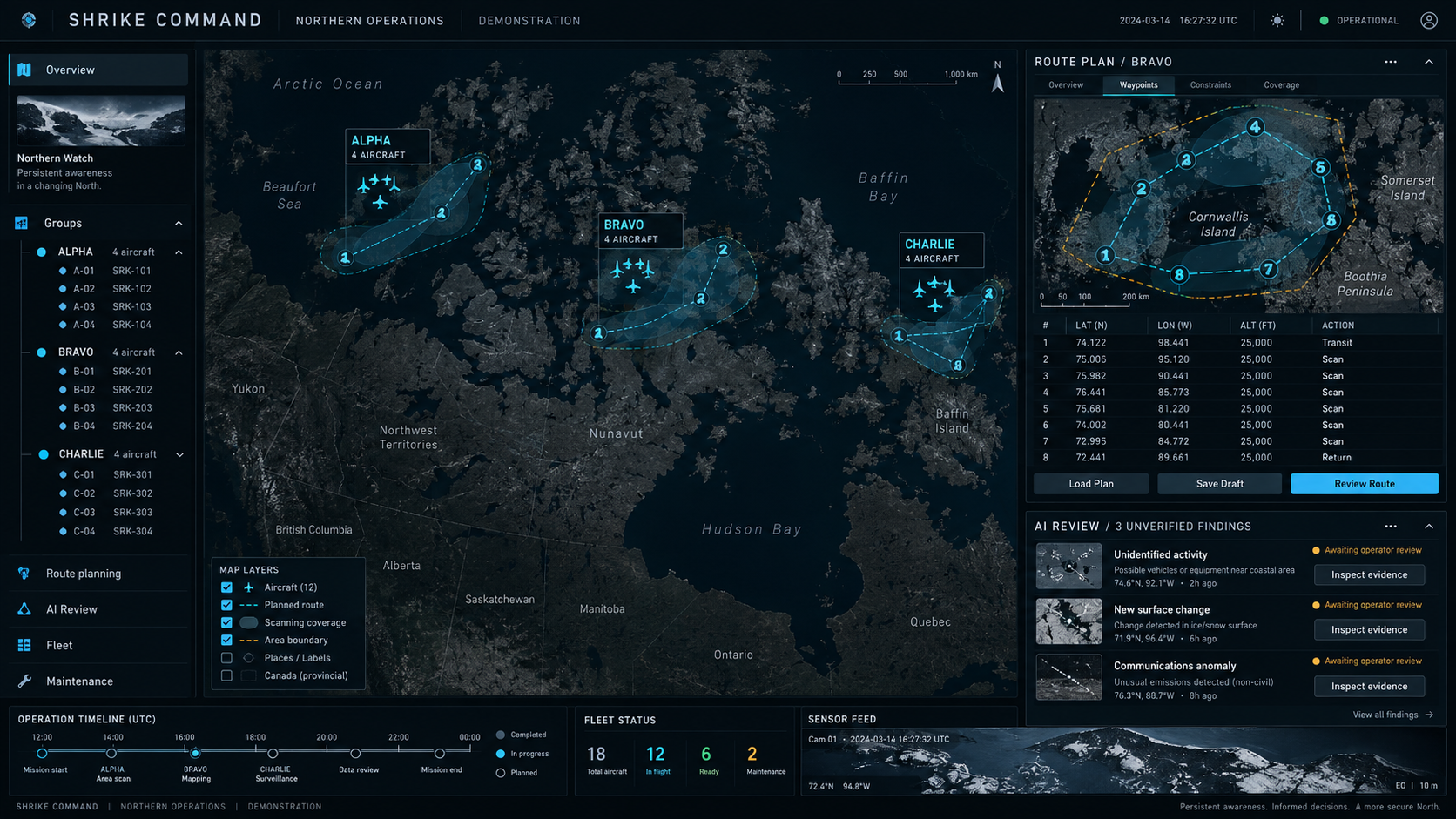Toggle the Planned route layer checkbox
This screenshot has width=1456, height=819.
226,605
